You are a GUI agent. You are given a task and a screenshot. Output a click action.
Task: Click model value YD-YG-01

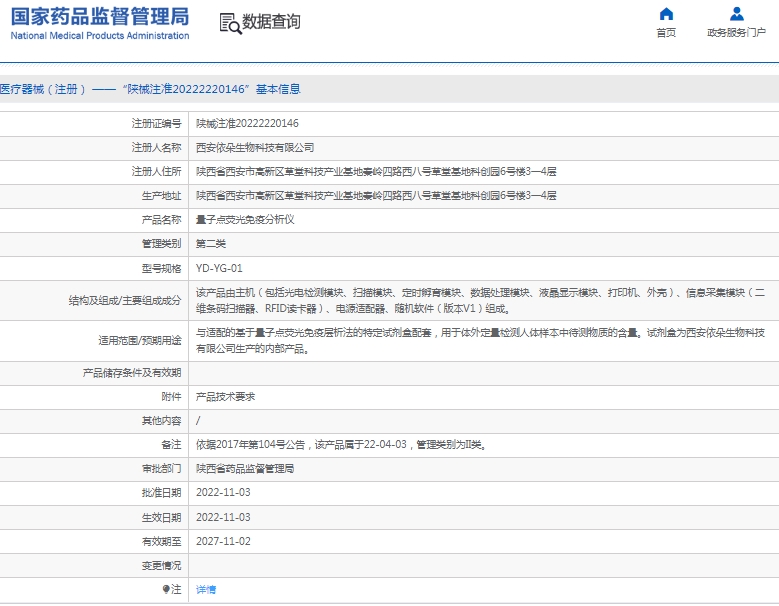[x=219, y=268]
